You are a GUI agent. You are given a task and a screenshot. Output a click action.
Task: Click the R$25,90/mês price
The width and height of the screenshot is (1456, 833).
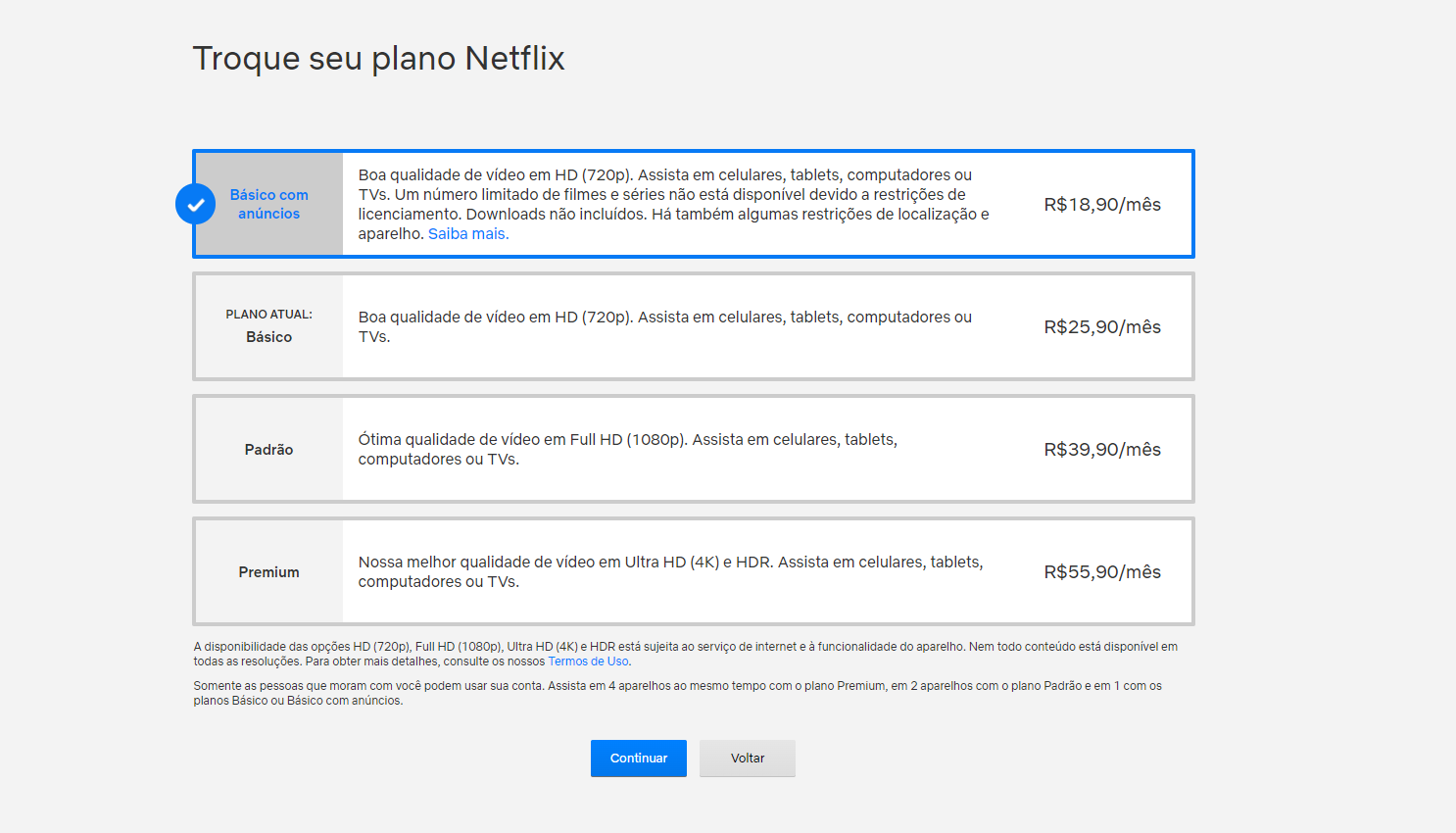[1102, 327]
